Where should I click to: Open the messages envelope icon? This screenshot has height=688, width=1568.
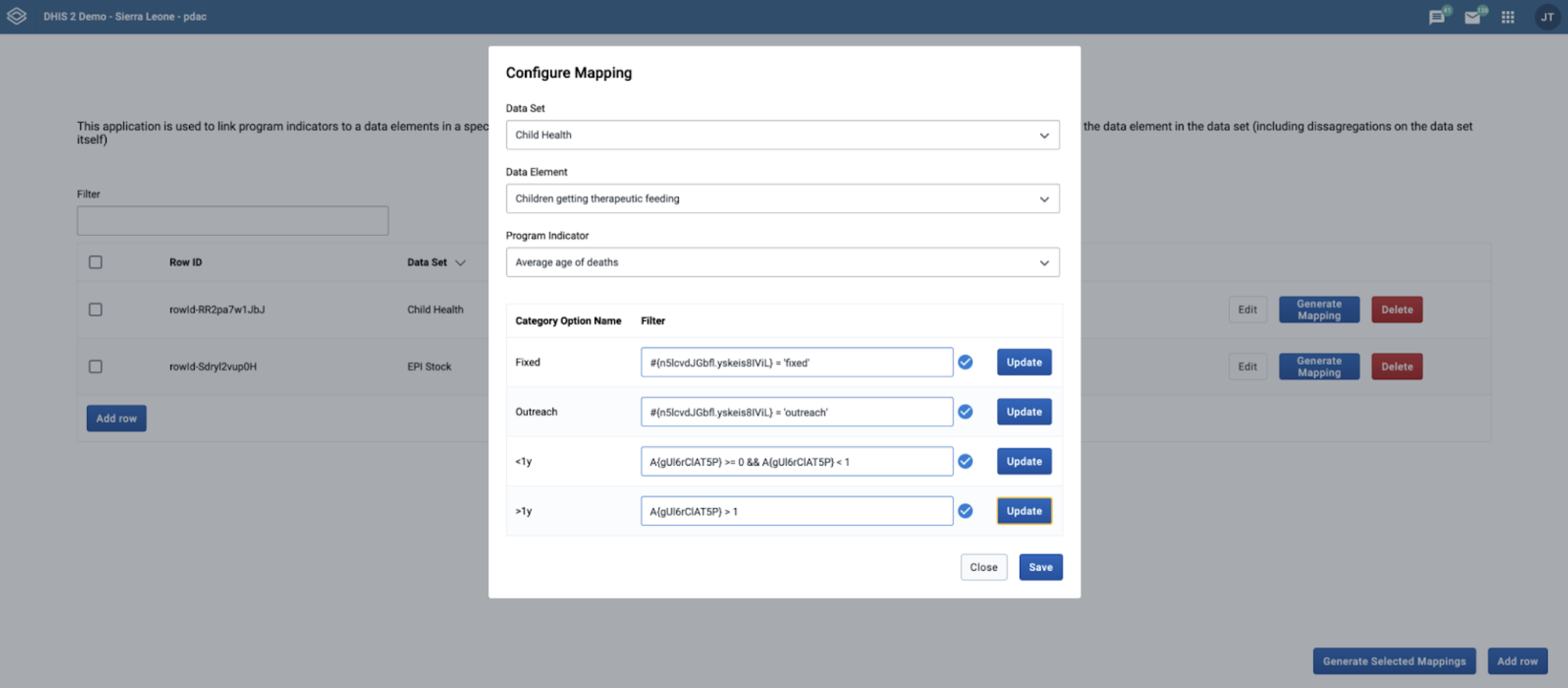pos(1472,17)
